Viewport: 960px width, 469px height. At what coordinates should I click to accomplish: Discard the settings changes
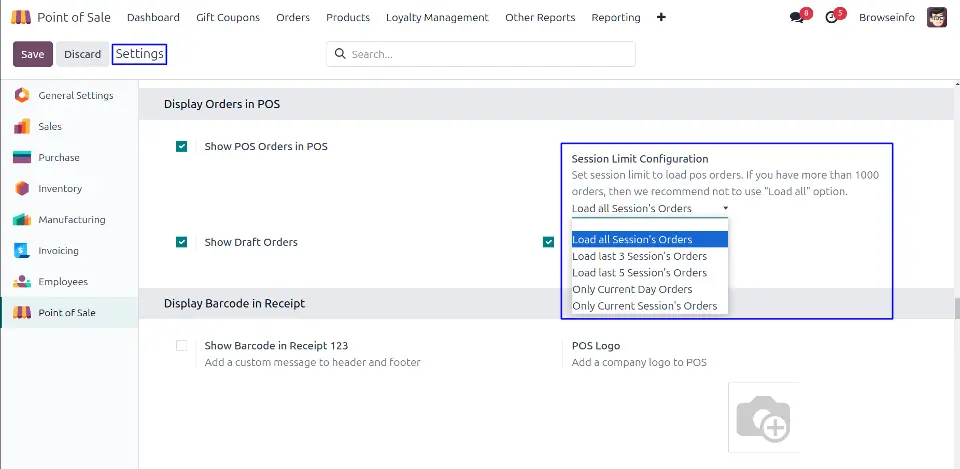[x=82, y=54]
